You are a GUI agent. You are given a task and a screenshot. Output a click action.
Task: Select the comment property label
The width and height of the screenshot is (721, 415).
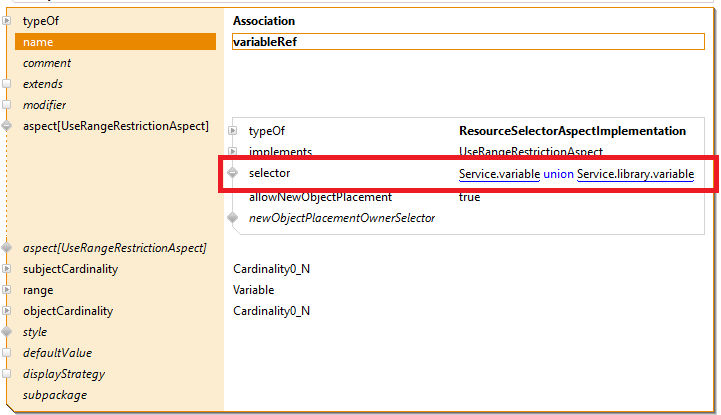pos(47,63)
